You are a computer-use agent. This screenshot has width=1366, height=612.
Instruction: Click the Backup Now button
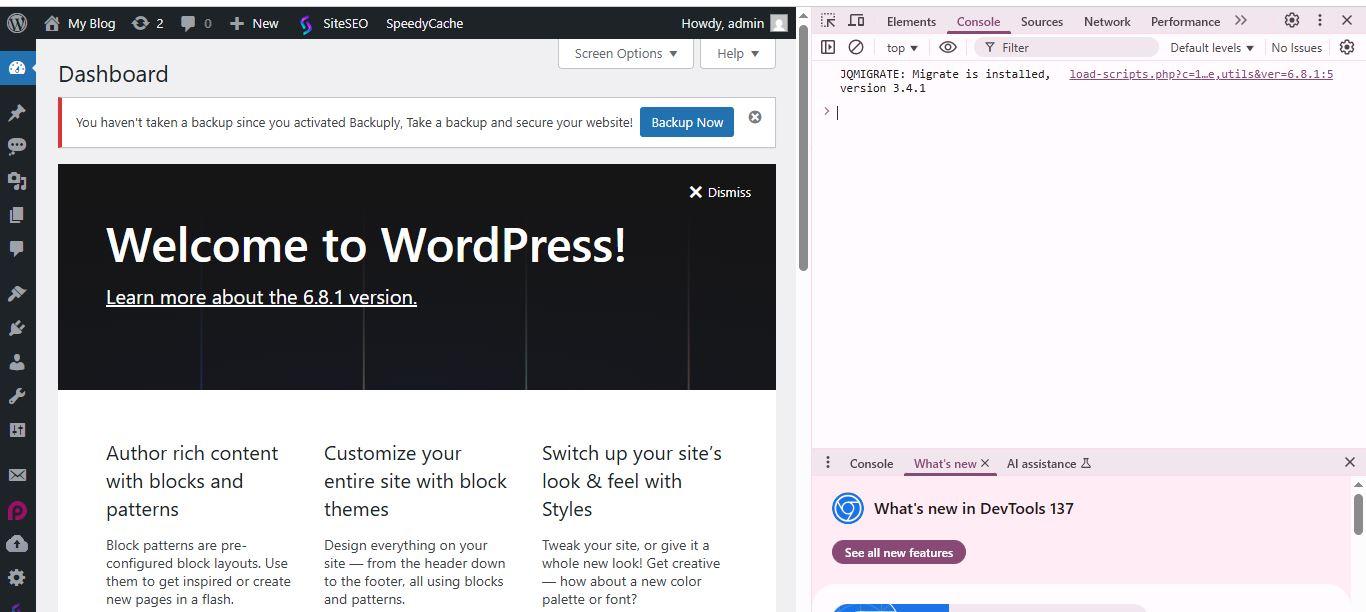coord(687,122)
